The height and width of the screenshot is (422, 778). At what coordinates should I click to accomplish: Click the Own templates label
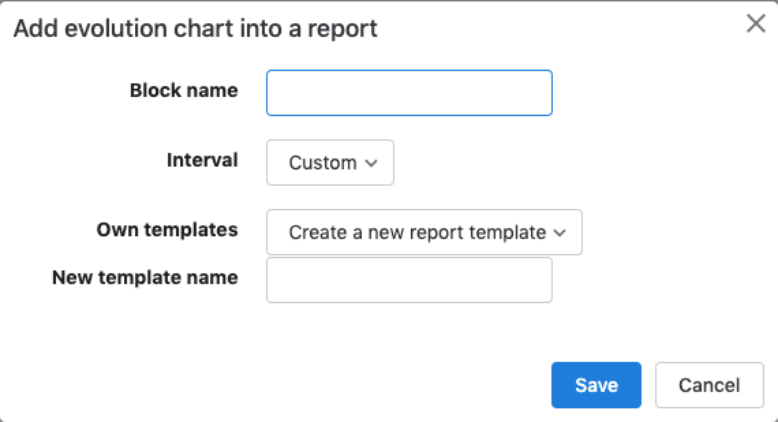(x=167, y=230)
